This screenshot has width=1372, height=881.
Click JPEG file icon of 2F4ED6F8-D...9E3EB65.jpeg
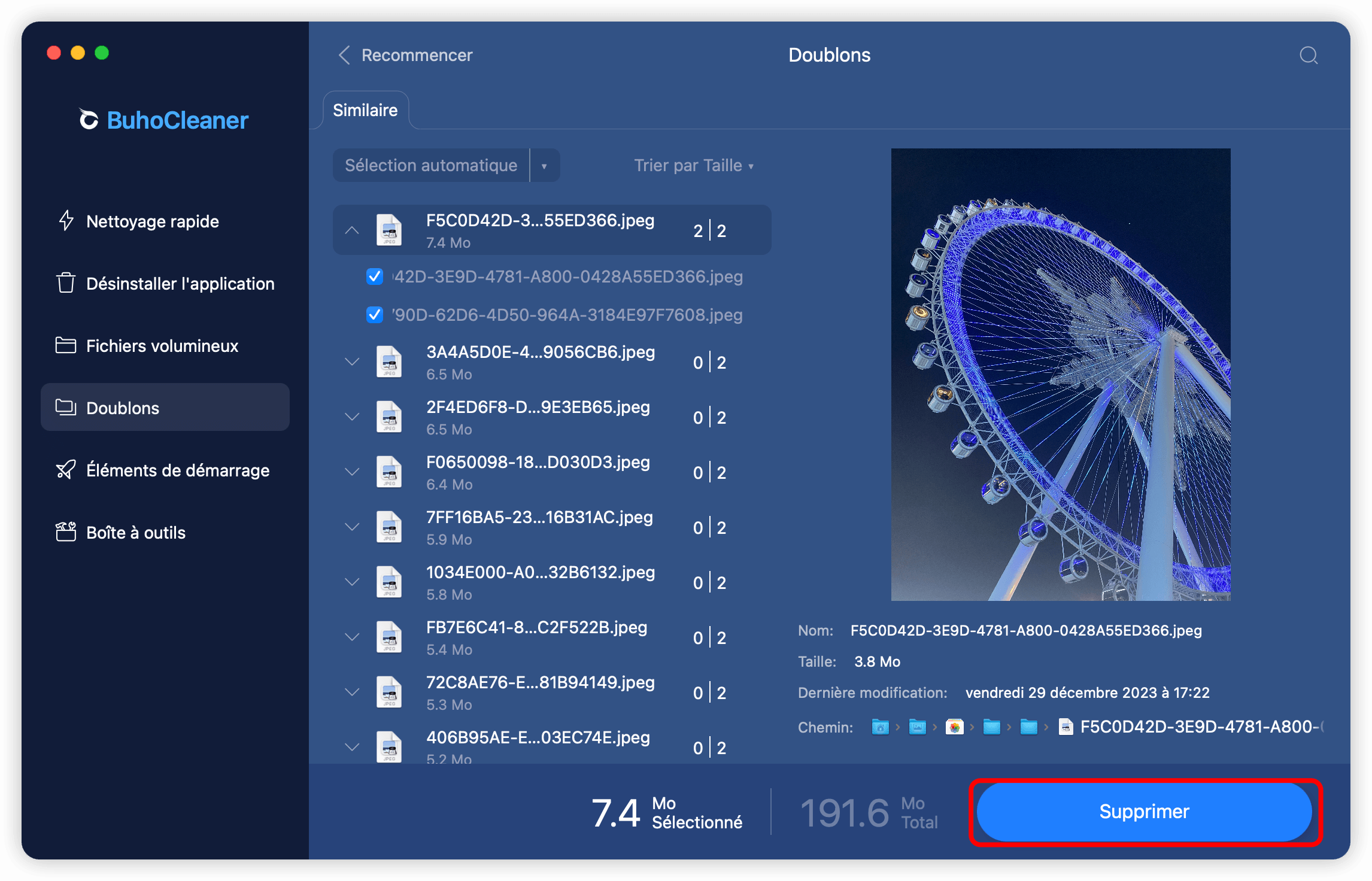pyautogui.click(x=389, y=417)
